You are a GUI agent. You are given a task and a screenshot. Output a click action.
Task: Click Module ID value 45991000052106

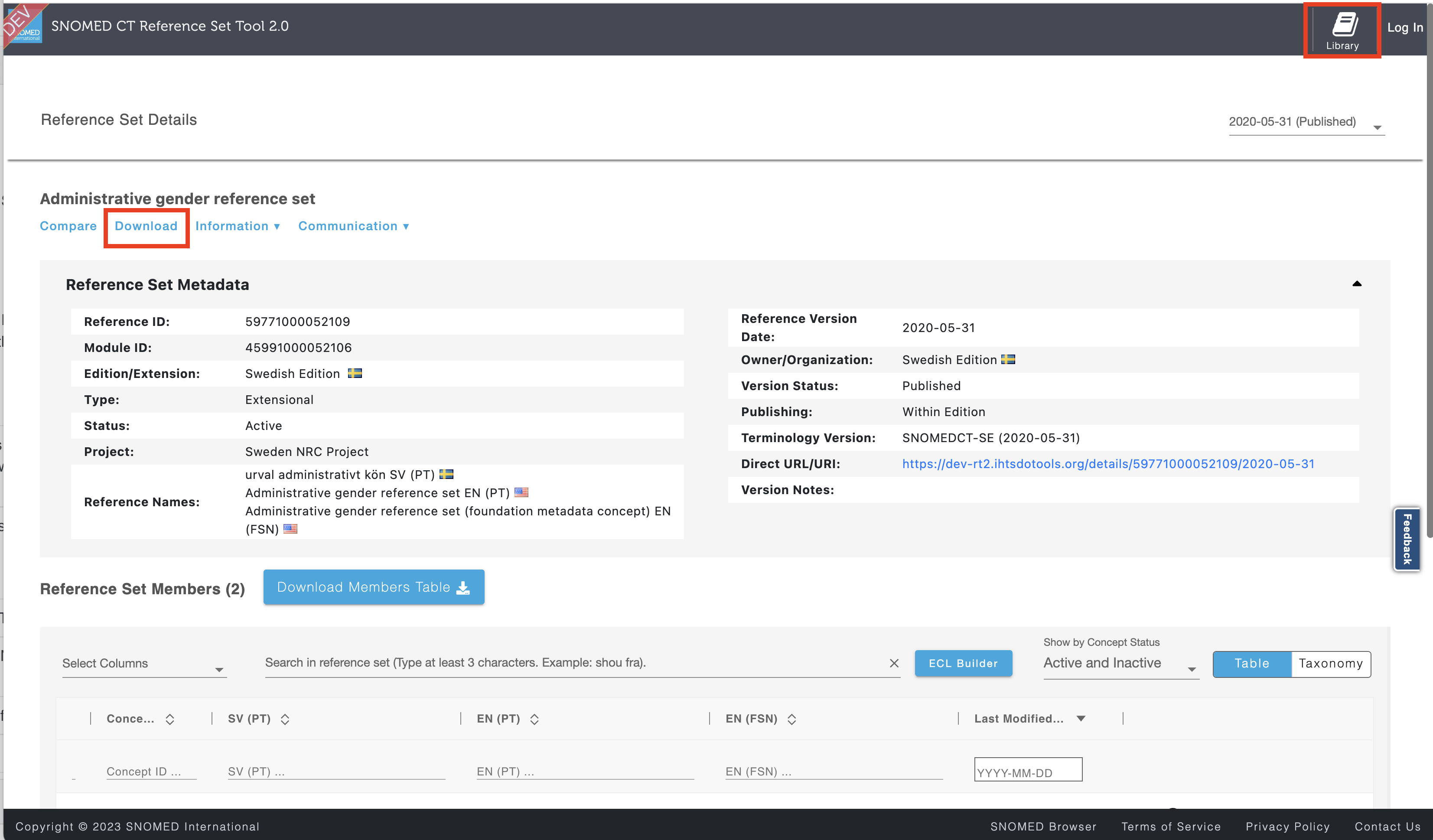tap(299, 348)
